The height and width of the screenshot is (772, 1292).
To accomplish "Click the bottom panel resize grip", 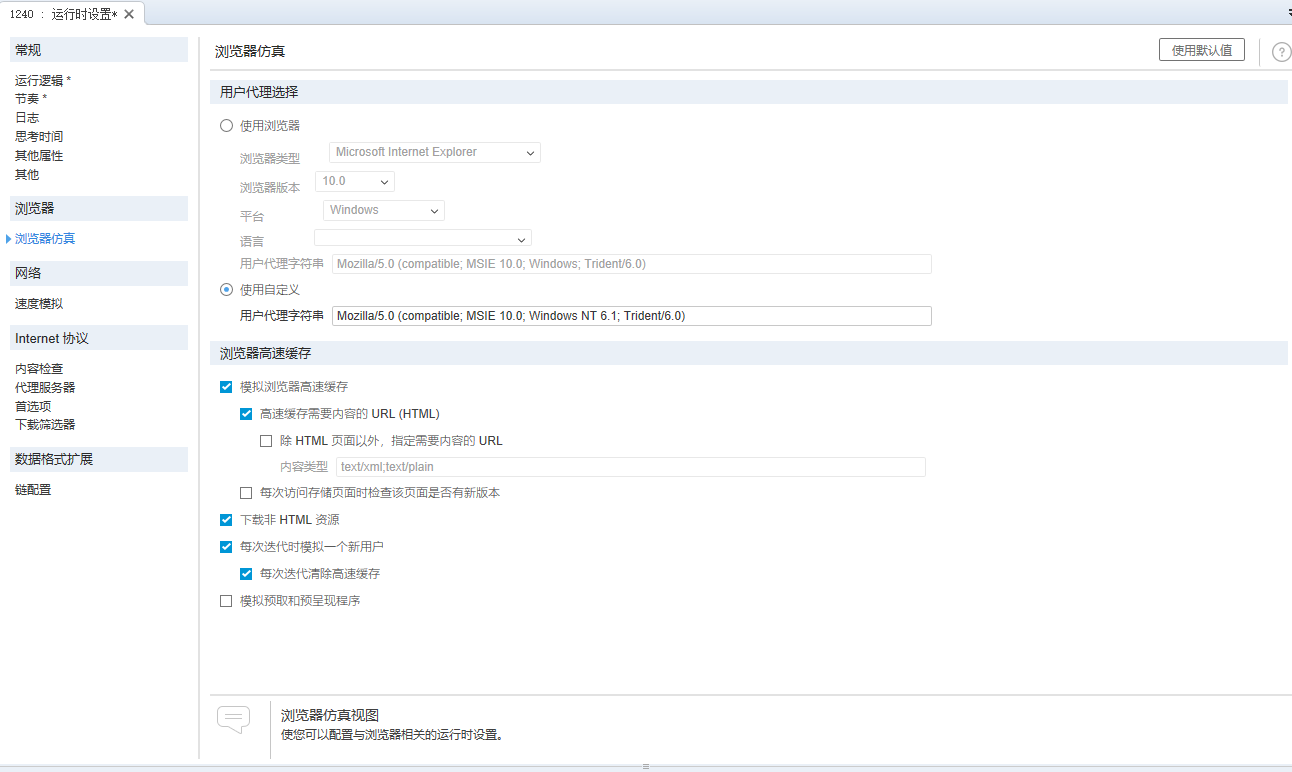I will click(646, 766).
